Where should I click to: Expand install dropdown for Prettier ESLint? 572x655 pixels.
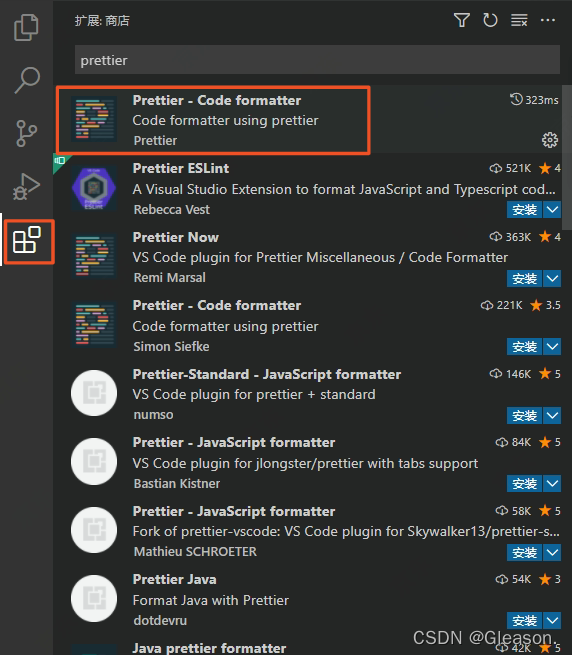pyautogui.click(x=552, y=210)
